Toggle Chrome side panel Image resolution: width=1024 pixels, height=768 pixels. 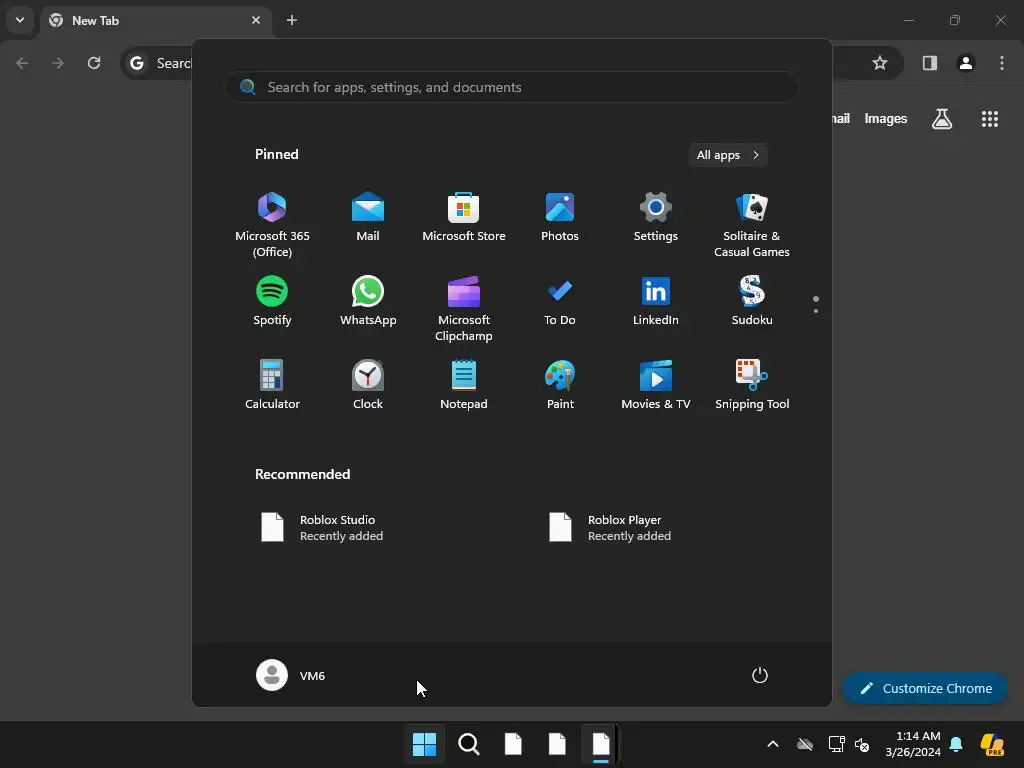click(x=930, y=63)
